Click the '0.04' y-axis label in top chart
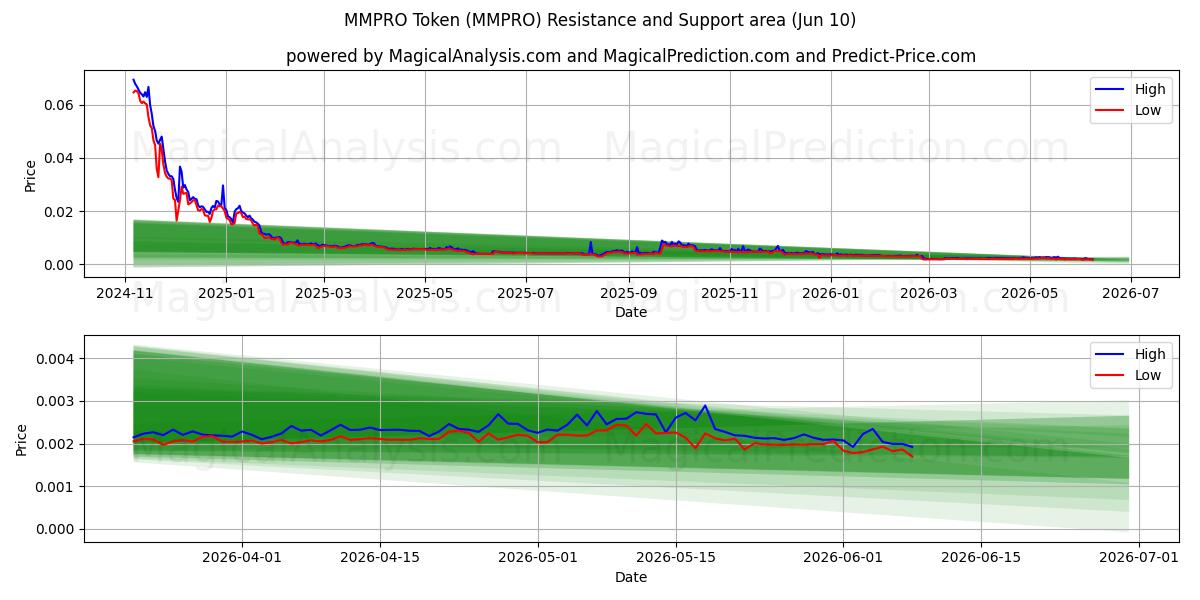The height and width of the screenshot is (600, 1200). (61, 158)
